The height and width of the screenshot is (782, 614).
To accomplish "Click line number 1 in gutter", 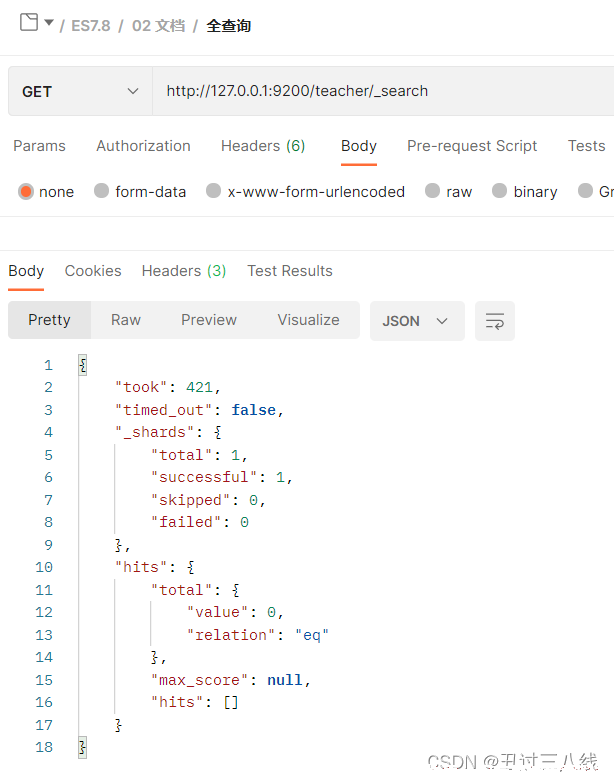I will click(x=48, y=366).
